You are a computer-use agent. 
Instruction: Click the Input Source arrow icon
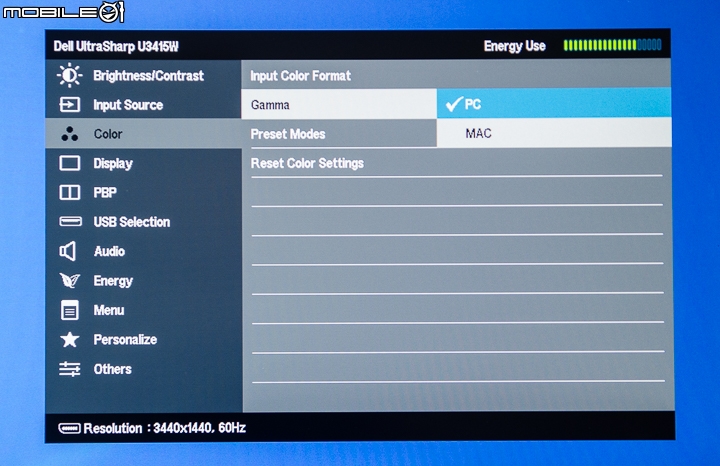click(x=70, y=105)
